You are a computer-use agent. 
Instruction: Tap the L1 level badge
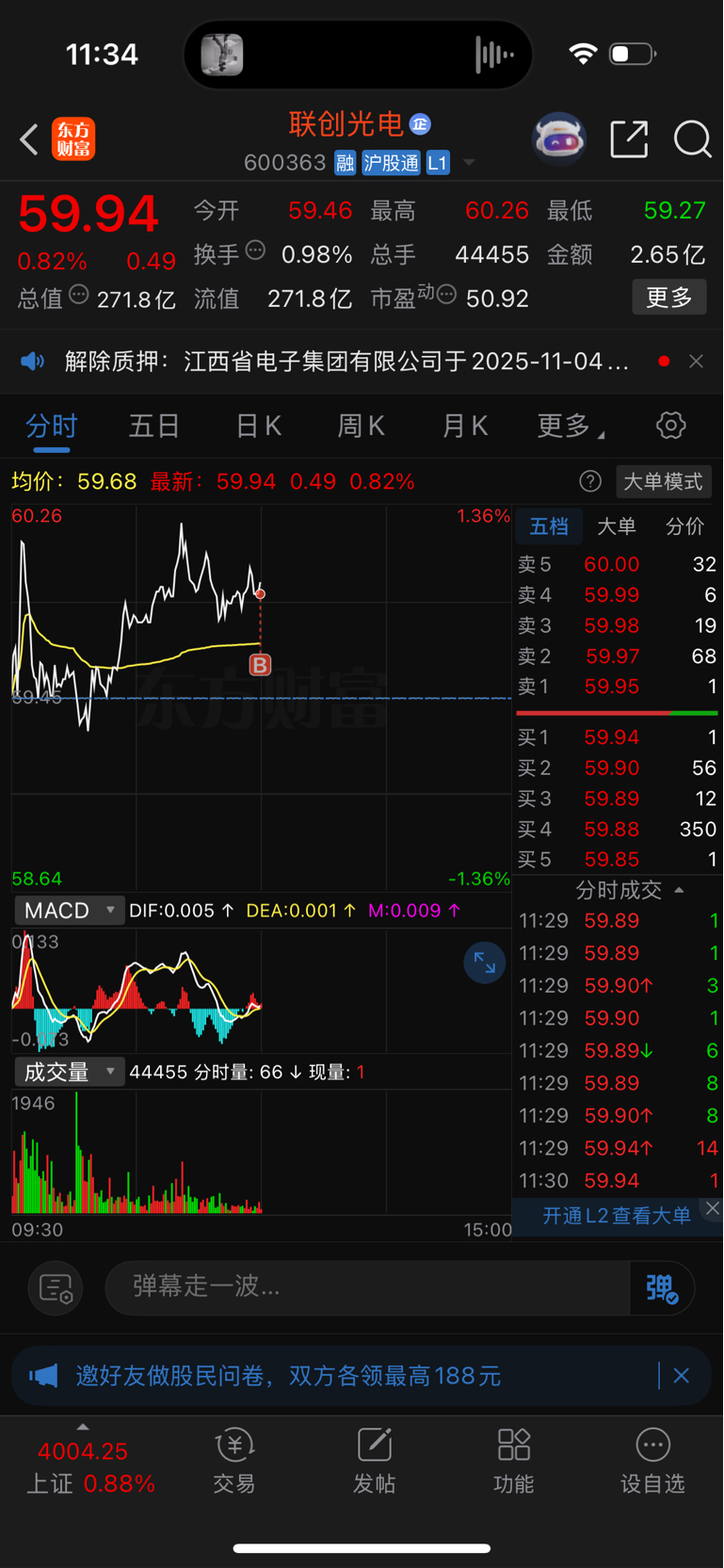tap(438, 163)
